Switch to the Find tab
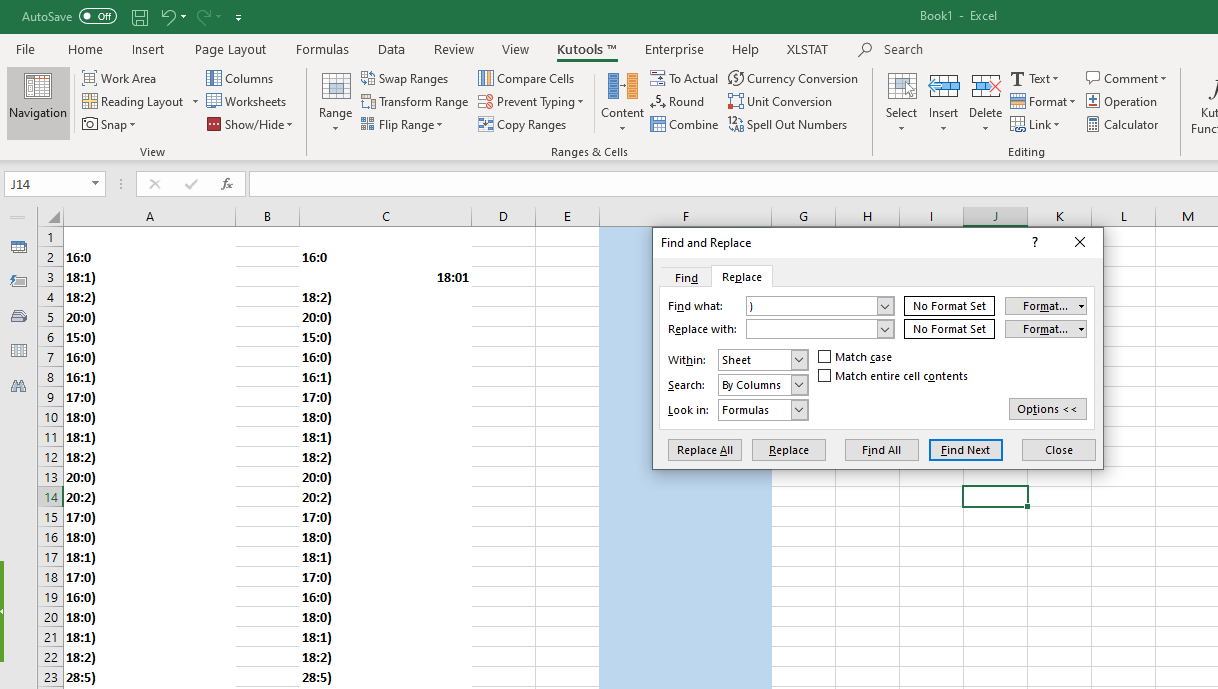The width and height of the screenshot is (1218, 689). tap(684, 277)
